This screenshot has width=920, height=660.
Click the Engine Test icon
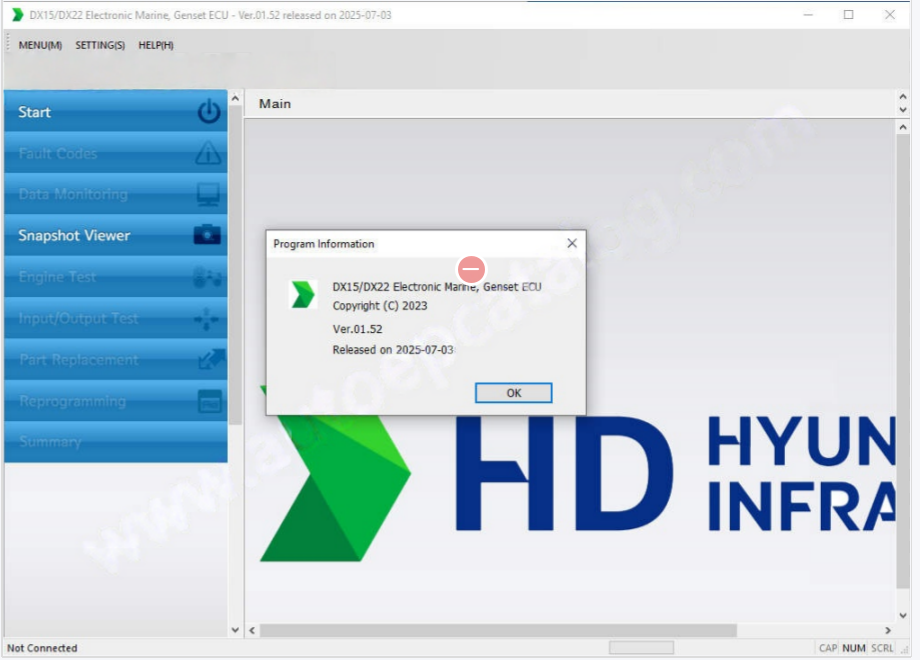[x=208, y=277]
